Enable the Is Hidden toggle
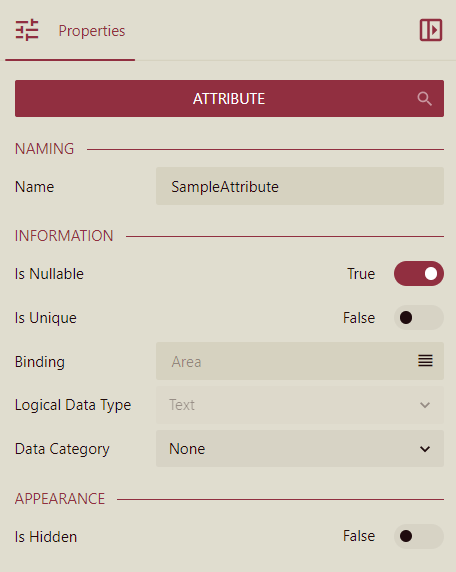The height and width of the screenshot is (572, 456). click(x=419, y=536)
